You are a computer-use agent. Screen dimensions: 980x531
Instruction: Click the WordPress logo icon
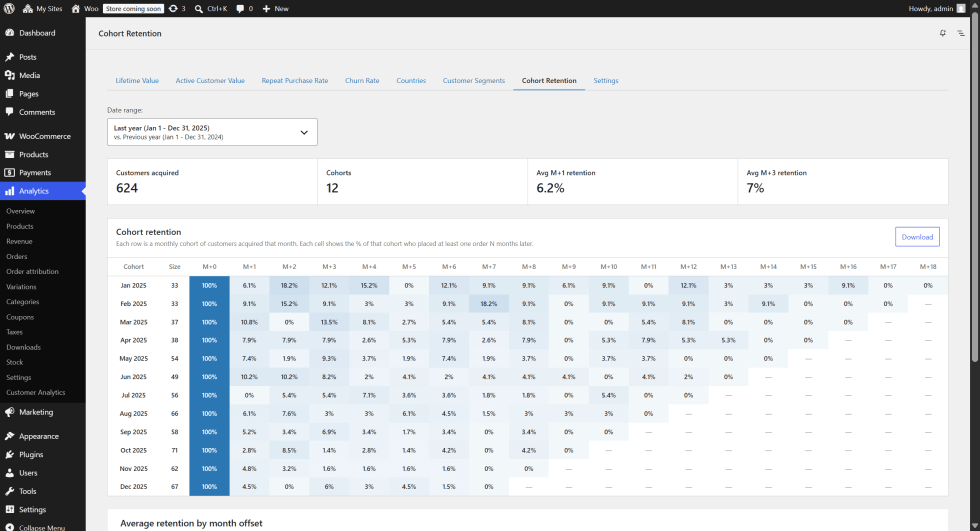click(x=9, y=9)
